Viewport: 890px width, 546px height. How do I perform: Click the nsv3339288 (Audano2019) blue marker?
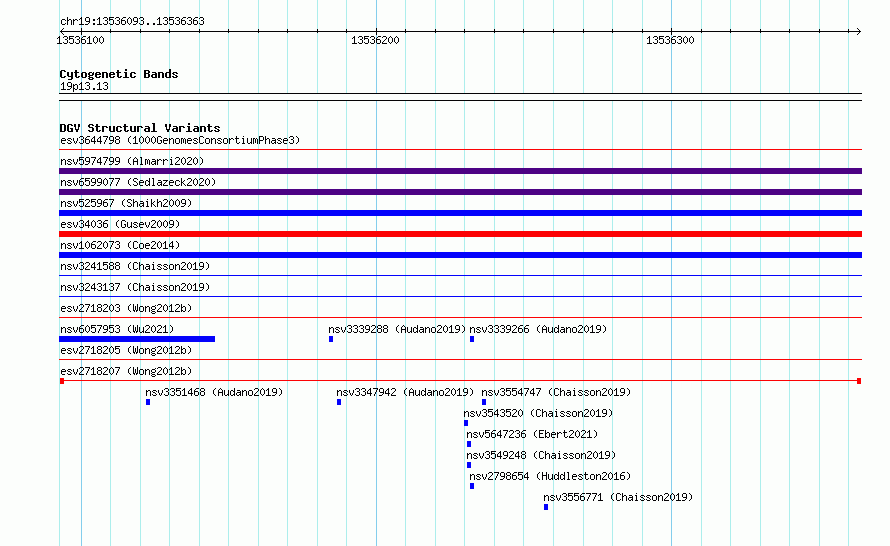pos(331,339)
